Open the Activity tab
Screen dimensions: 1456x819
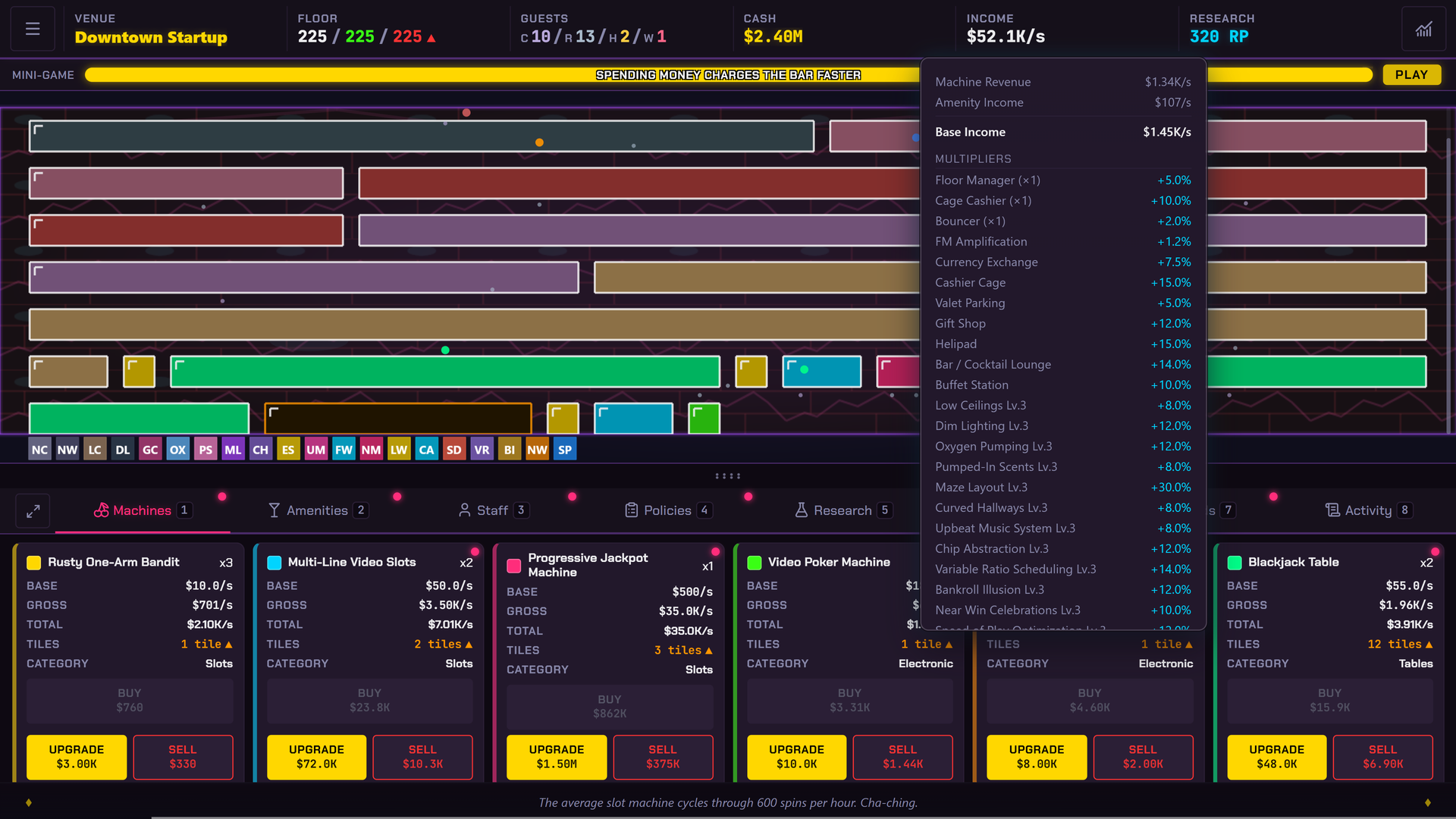1368,510
